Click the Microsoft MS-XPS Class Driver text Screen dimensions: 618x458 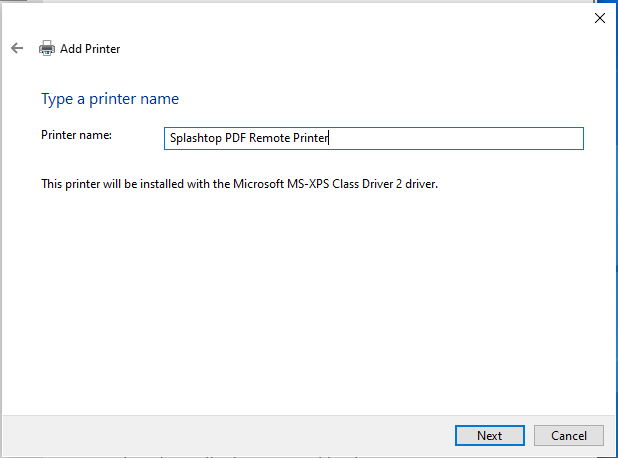coord(240,184)
